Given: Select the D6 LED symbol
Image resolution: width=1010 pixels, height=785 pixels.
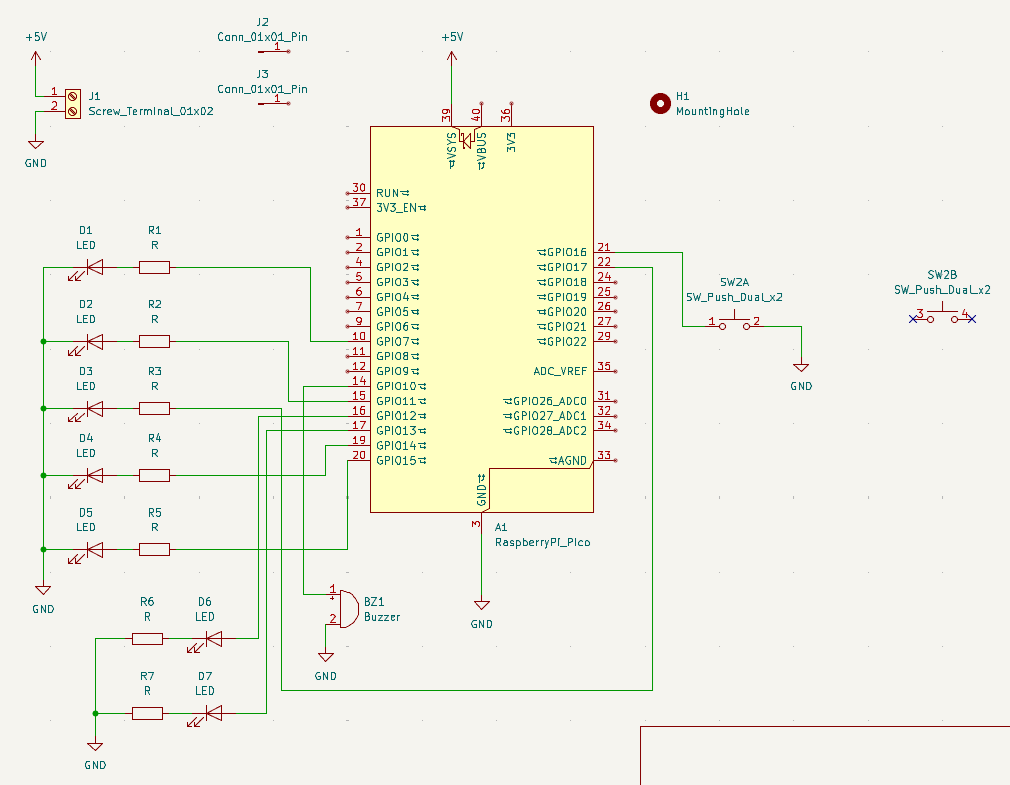Looking at the screenshot, I should click(x=213, y=639).
